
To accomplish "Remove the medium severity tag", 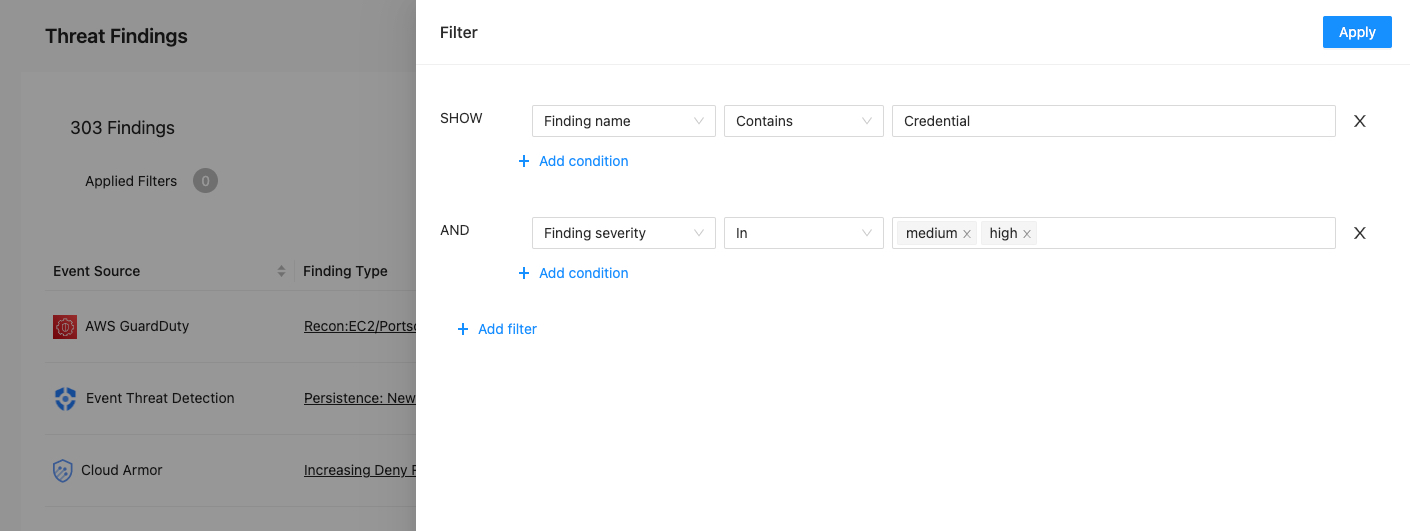I will [967, 234].
